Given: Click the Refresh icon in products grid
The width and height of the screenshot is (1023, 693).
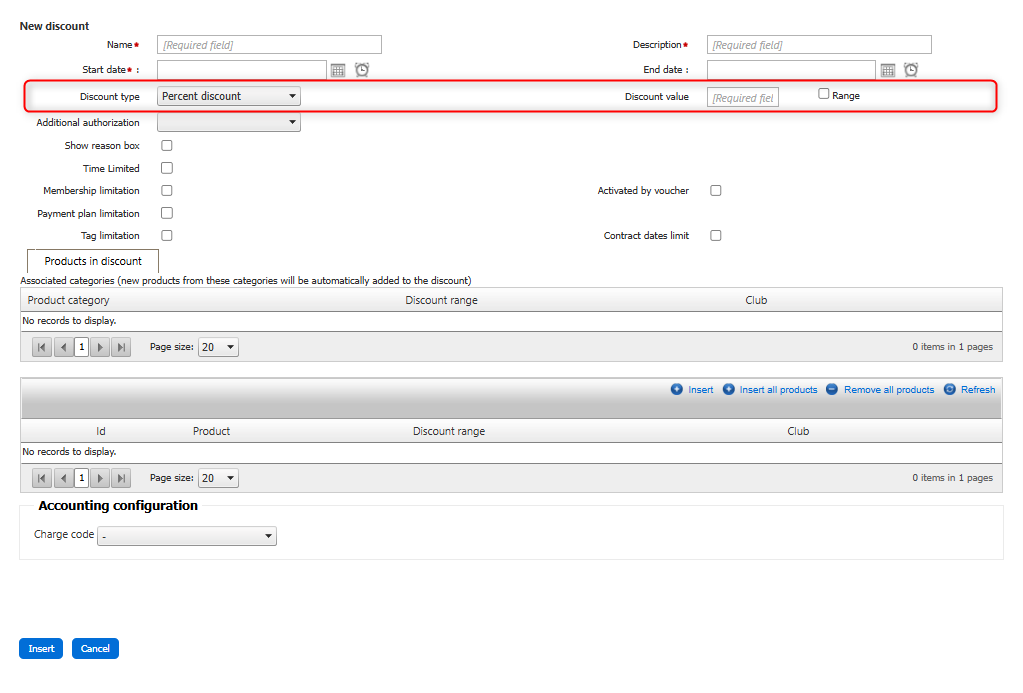Looking at the screenshot, I should coord(950,390).
